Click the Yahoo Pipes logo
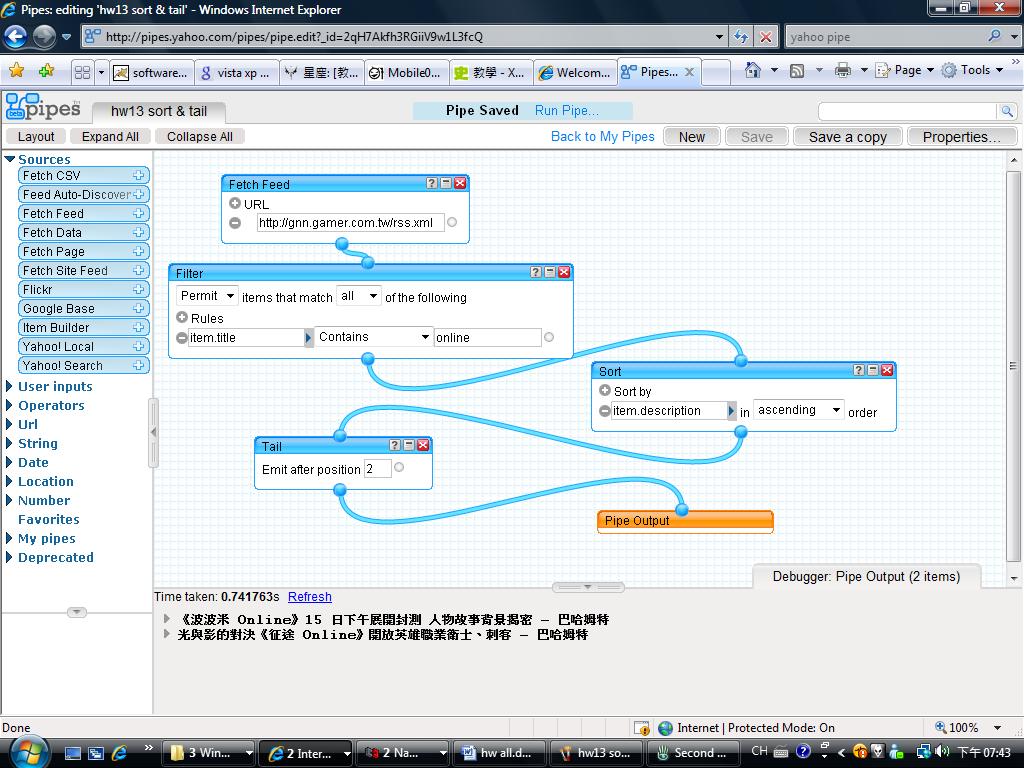This screenshot has width=1024, height=768. (x=43, y=106)
